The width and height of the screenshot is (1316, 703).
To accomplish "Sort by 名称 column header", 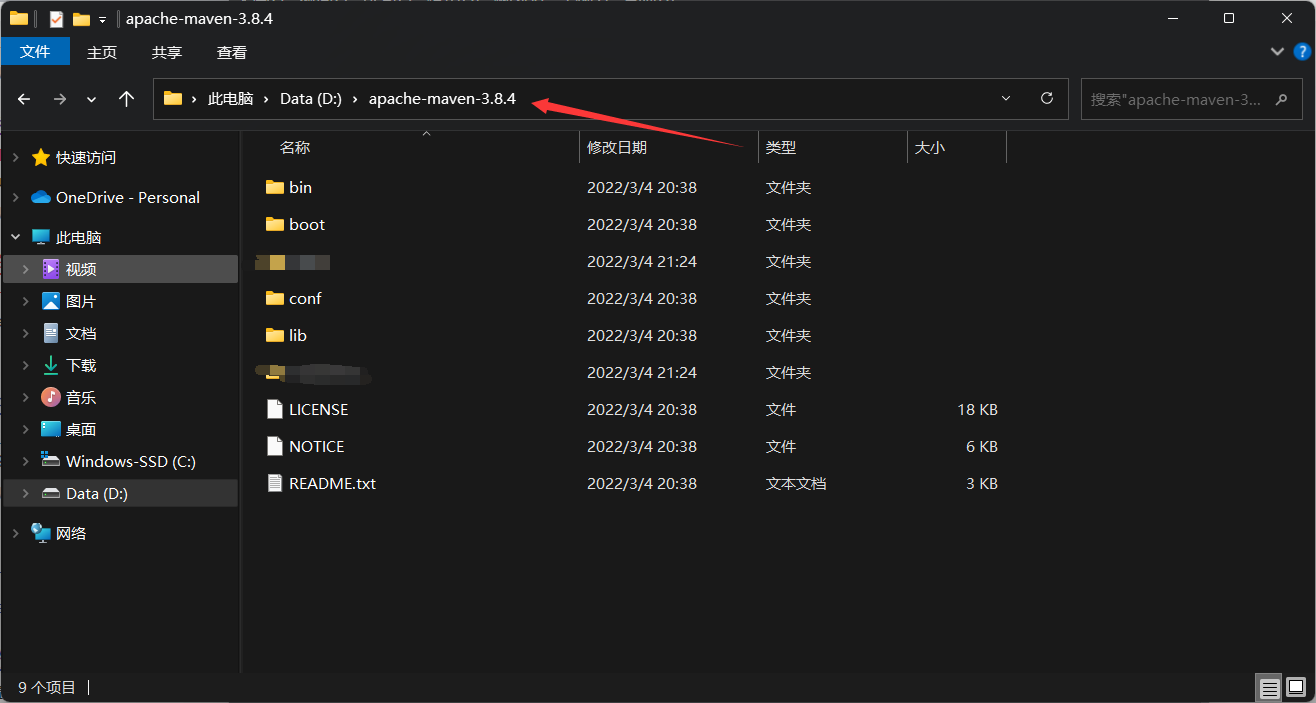I will [295, 147].
